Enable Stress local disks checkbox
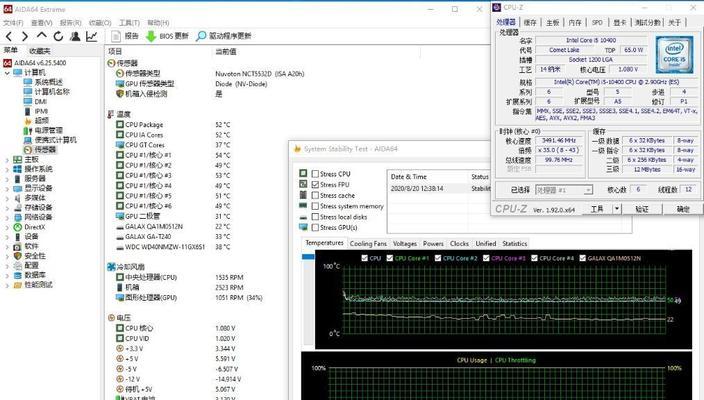This screenshot has height=400, width=704. [315, 217]
